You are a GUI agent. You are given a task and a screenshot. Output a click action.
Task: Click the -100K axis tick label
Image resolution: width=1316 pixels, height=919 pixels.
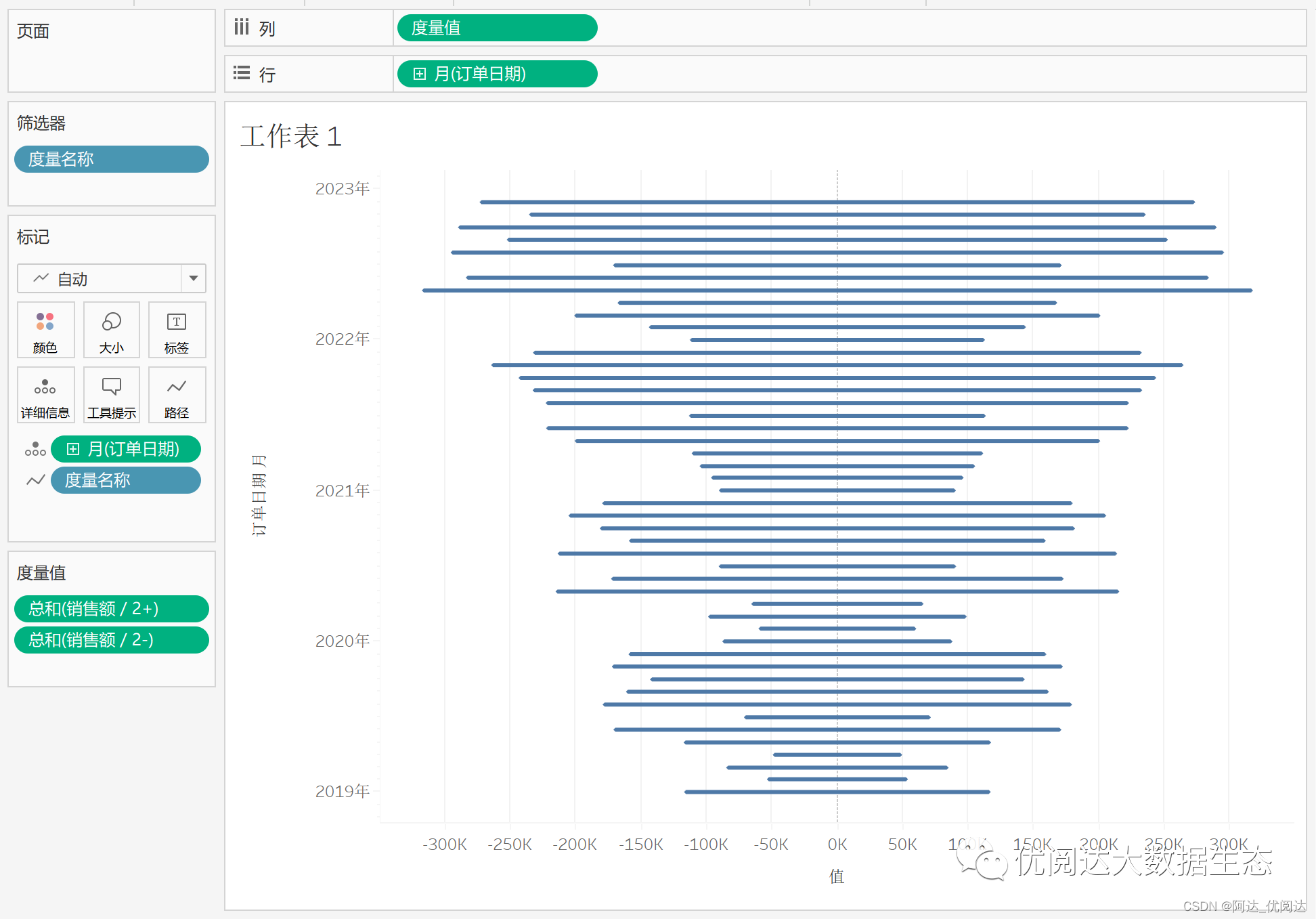click(706, 845)
